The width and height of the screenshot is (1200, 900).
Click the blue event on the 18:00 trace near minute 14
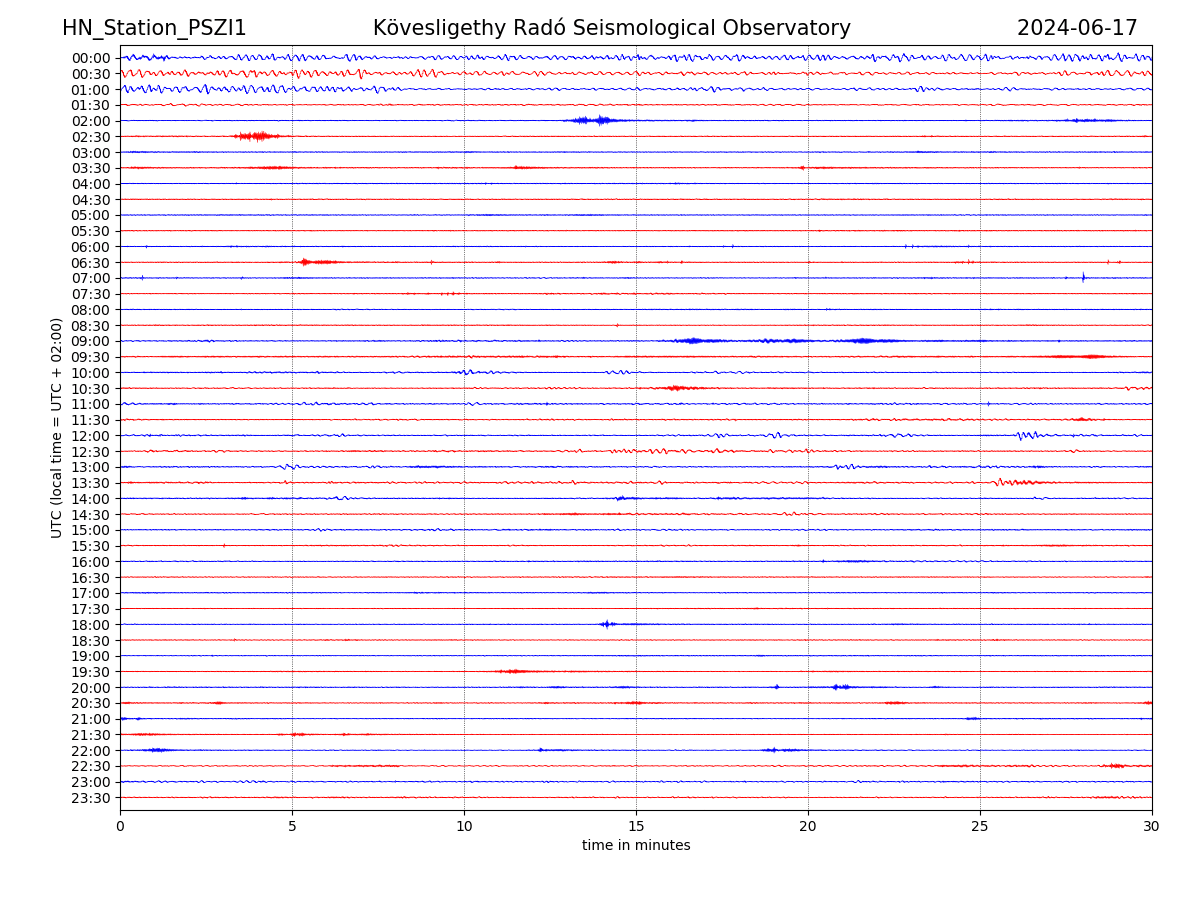tap(606, 624)
